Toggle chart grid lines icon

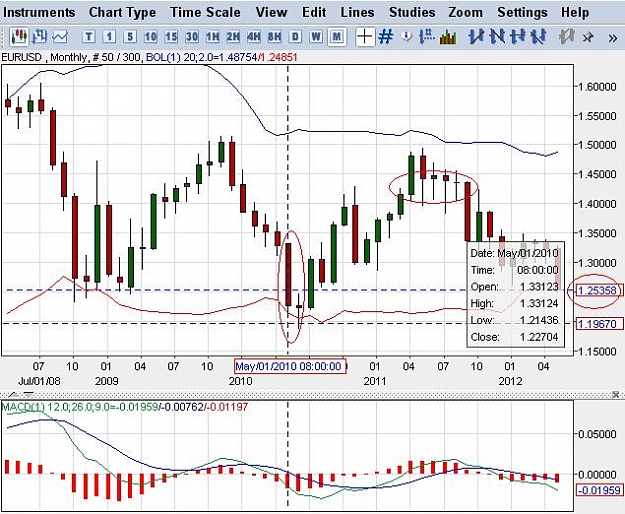[385, 37]
